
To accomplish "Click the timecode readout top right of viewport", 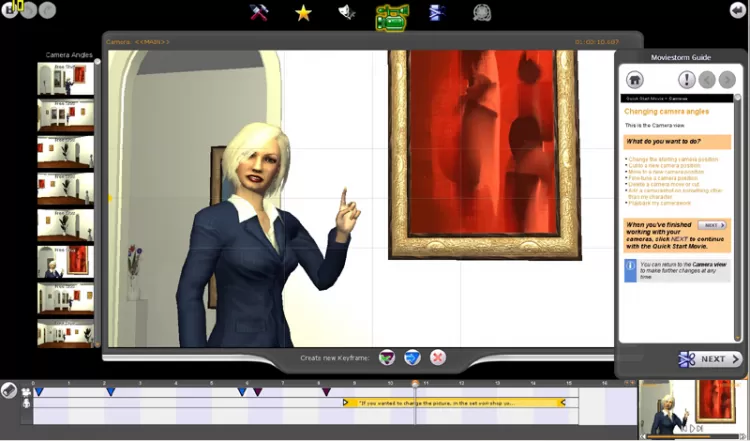I will pyautogui.click(x=597, y=42).
